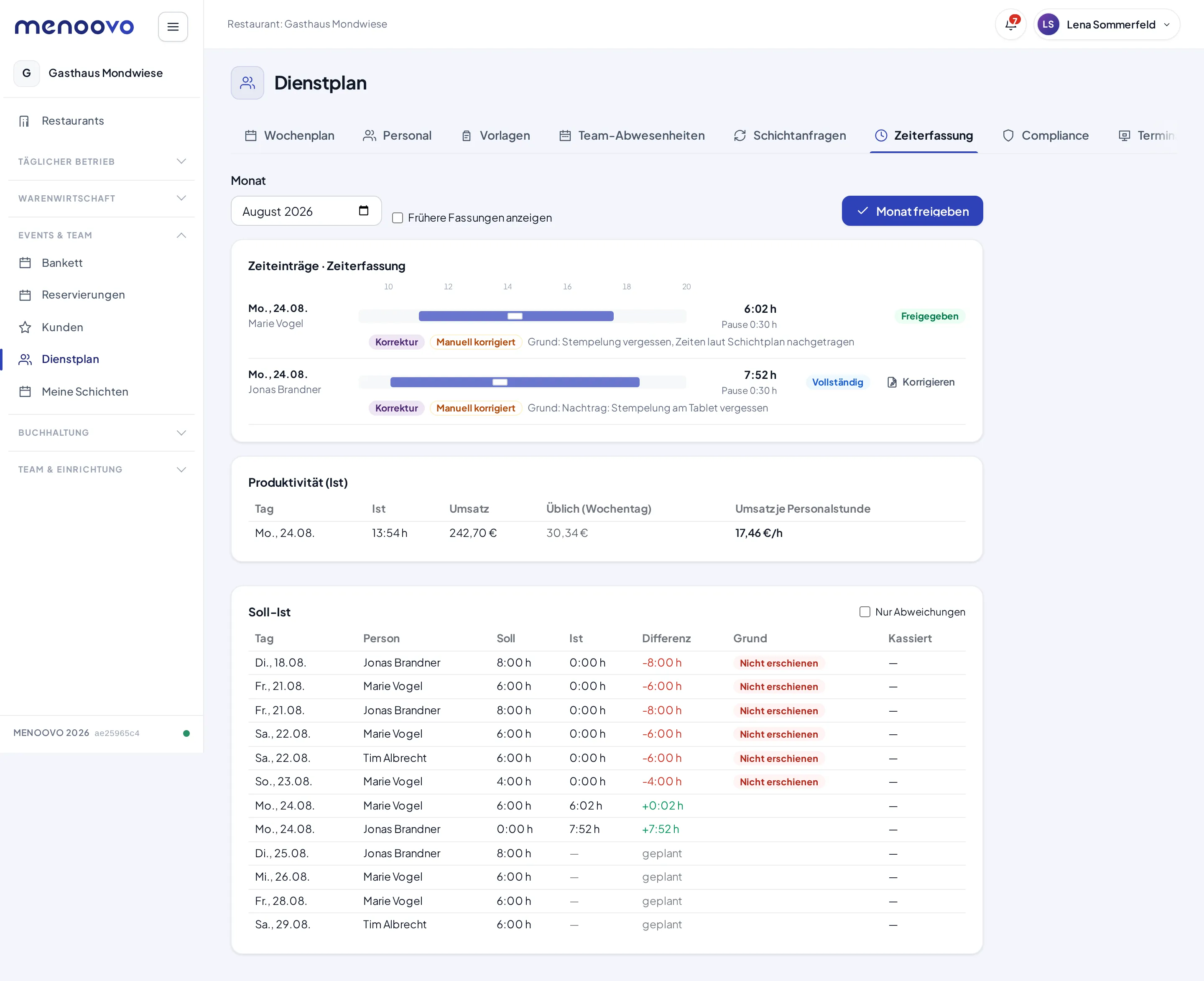Open the Compliance tab
Screen dimensions: 1204x981
(1045, 135)
